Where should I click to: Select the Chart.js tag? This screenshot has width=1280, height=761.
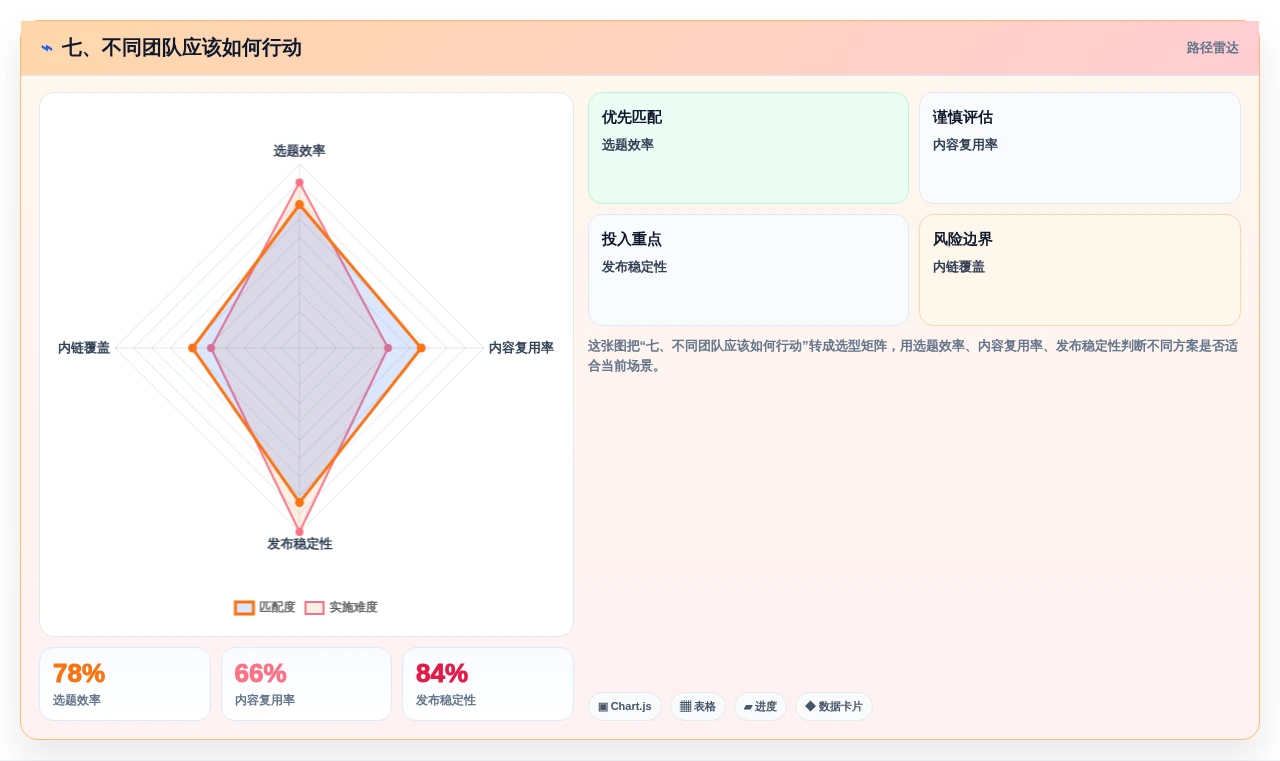[625, 706]
